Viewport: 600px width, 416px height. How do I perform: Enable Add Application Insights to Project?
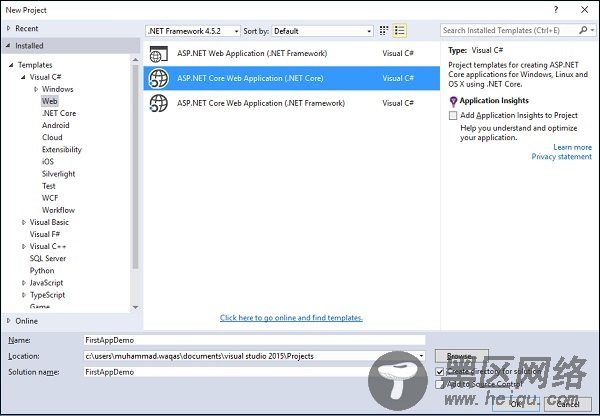453,115
